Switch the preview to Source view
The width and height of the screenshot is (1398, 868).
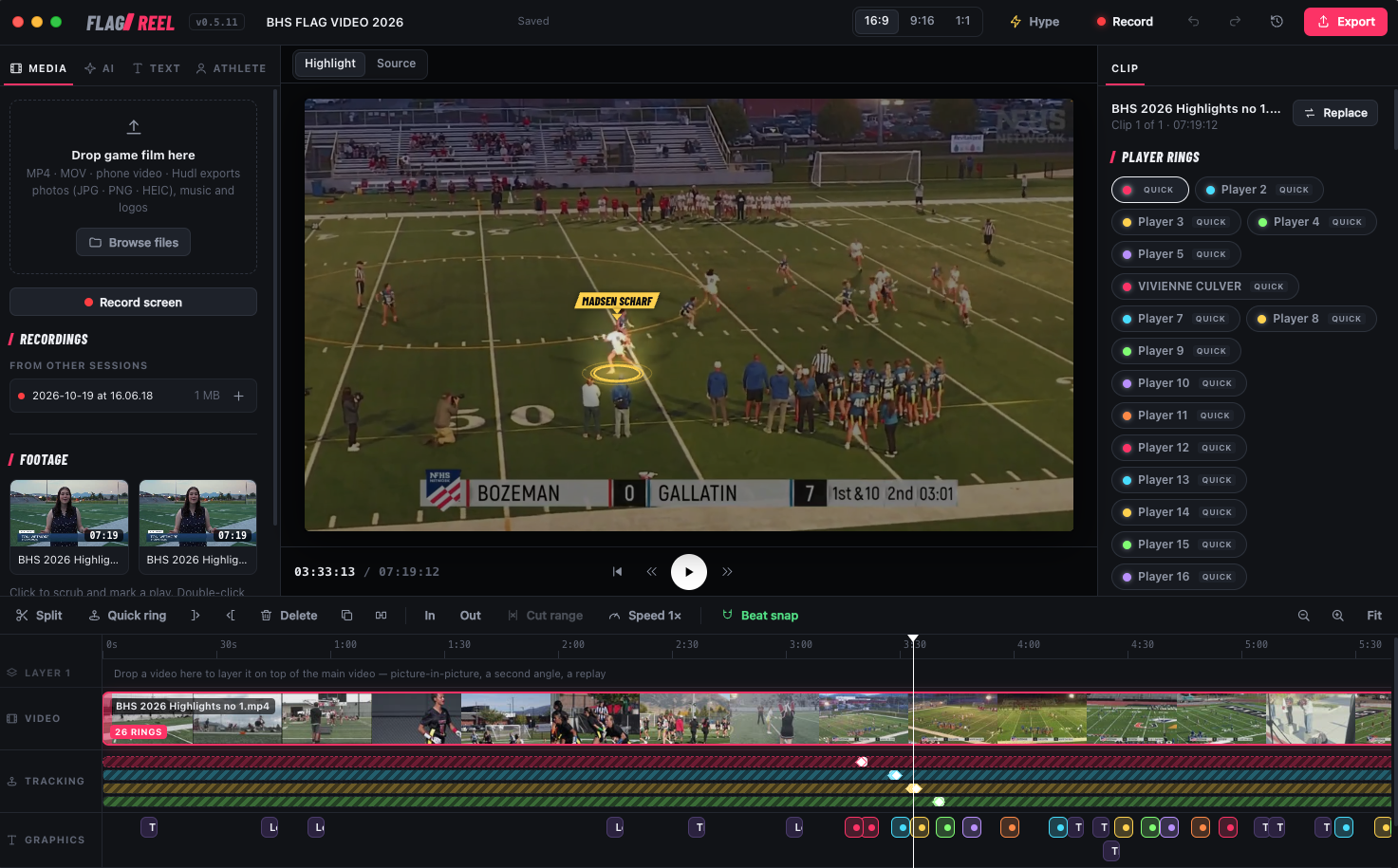tap(397, 64)
